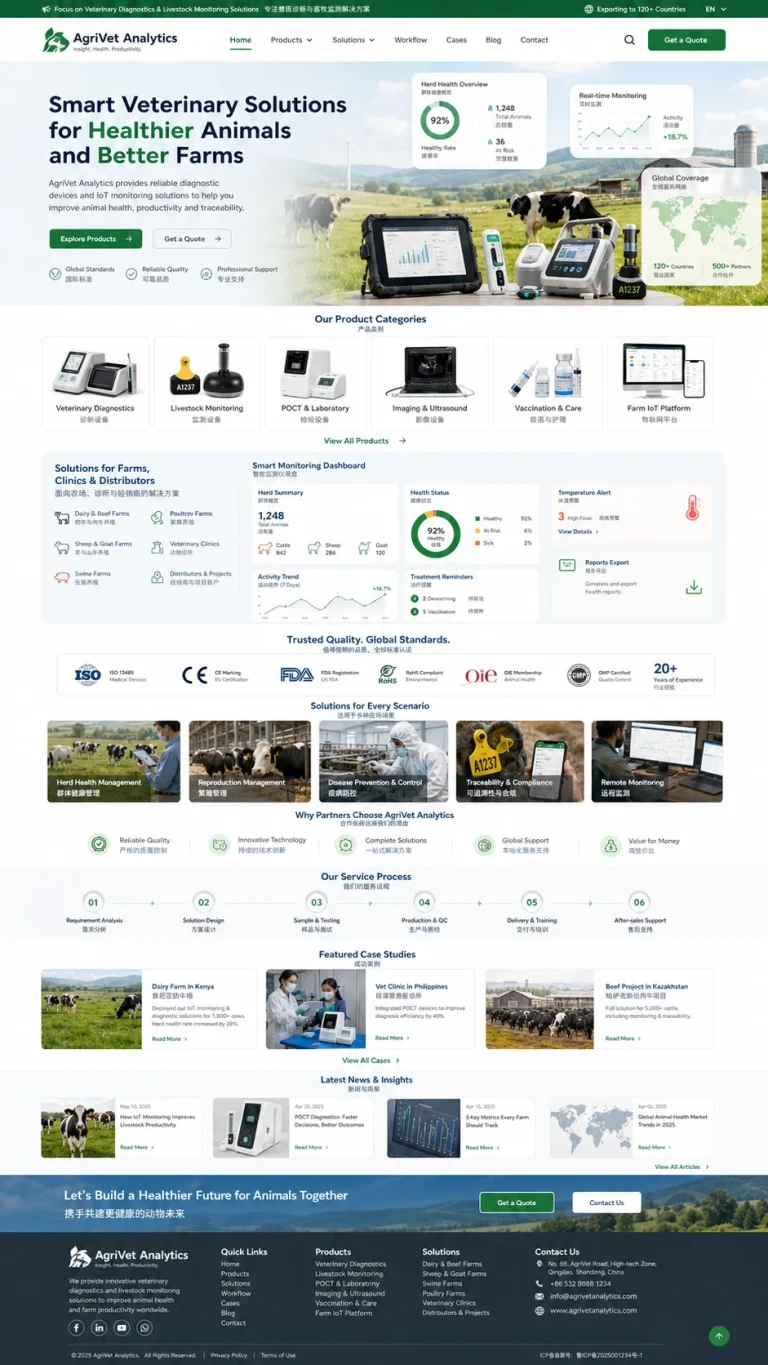
Task: Click the View All Articles link
Action: tap(682, 1167)
